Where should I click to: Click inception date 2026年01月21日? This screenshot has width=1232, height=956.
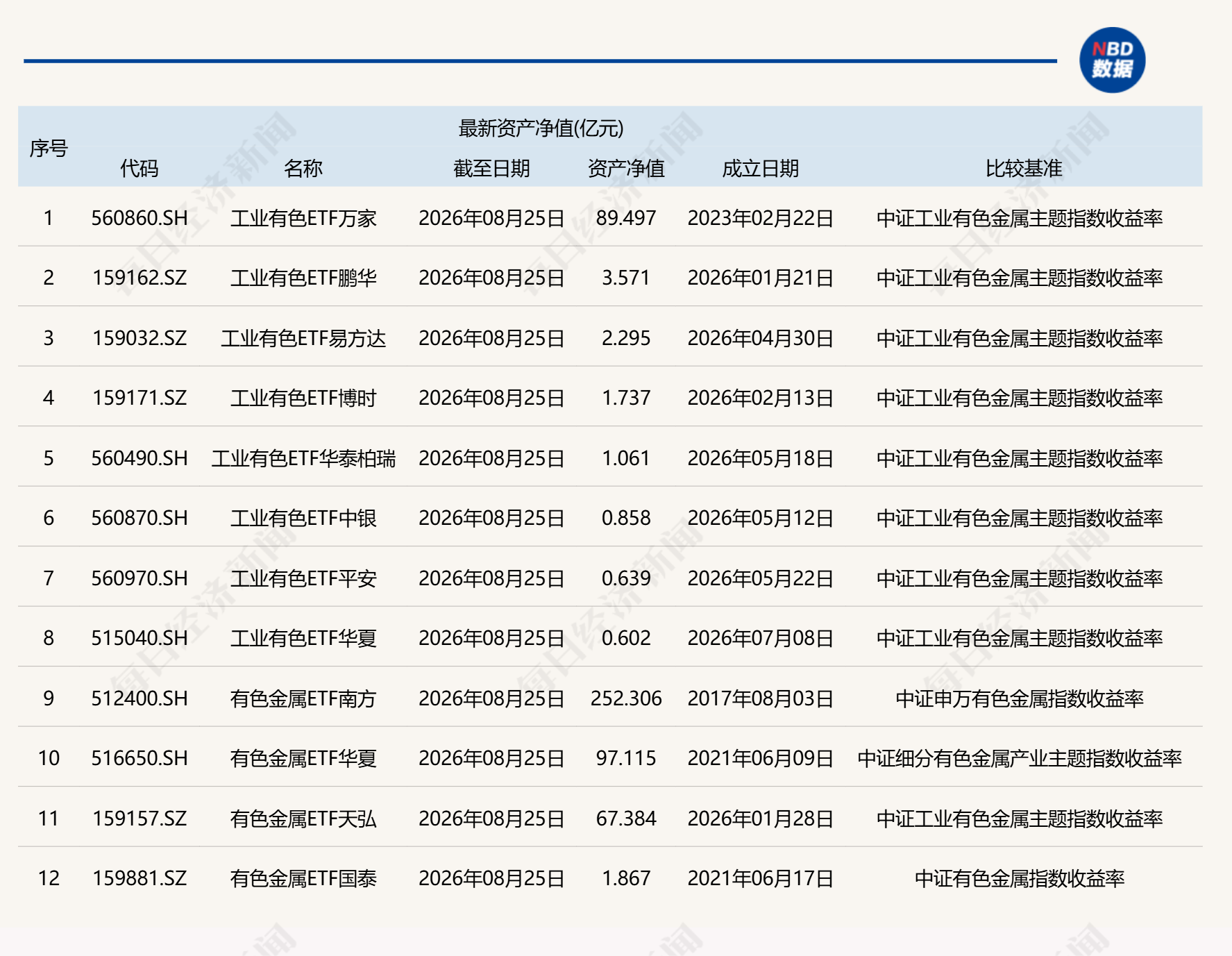pos(761,278)
